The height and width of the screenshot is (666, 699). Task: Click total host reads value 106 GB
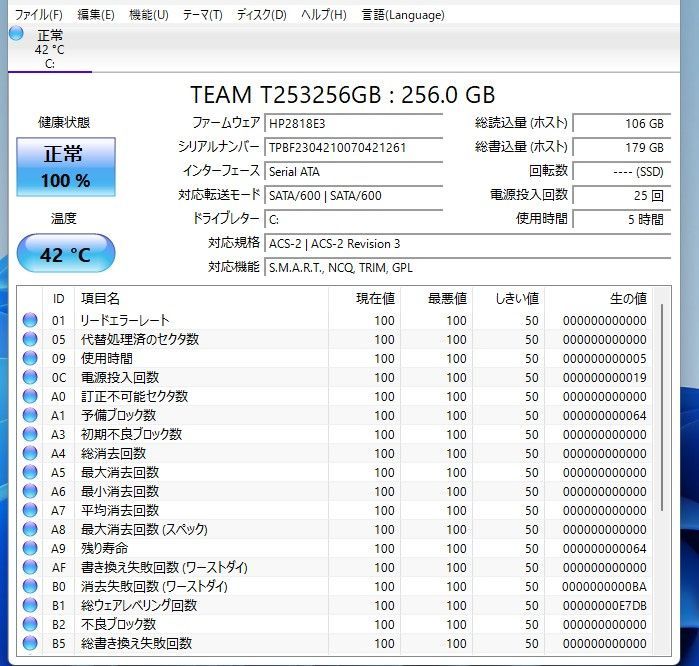tap(621, 123)
